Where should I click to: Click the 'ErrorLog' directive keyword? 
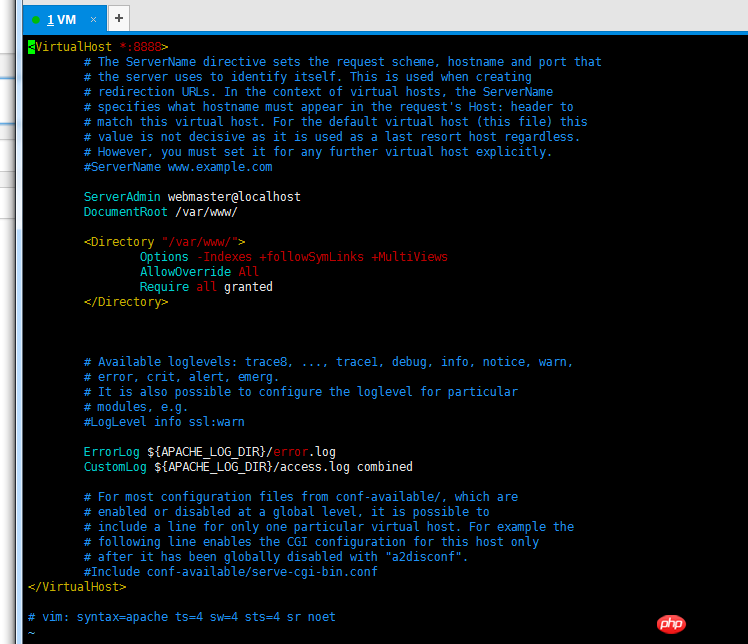(x=112, y=452)
